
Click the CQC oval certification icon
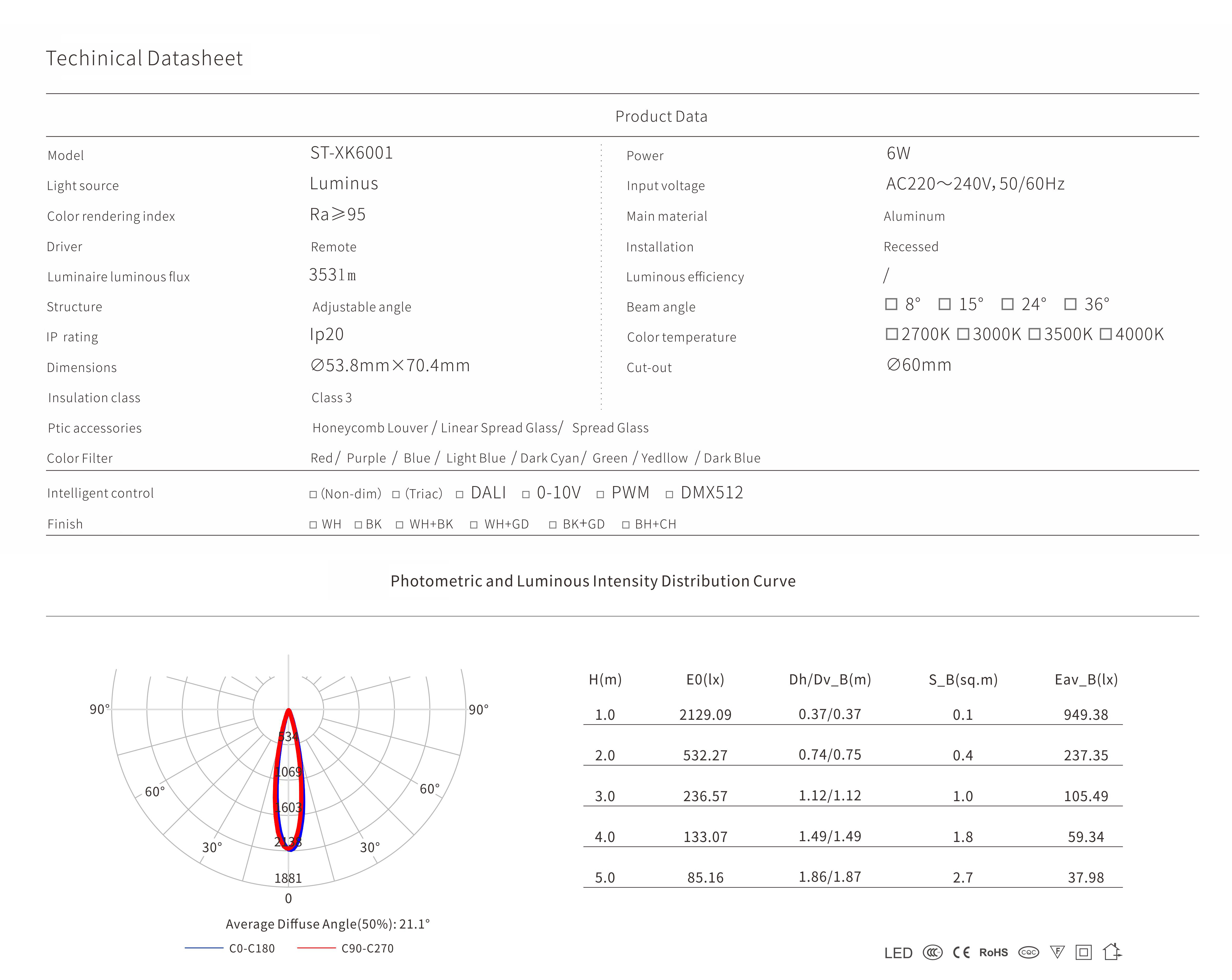click(x=1029, y=953)
